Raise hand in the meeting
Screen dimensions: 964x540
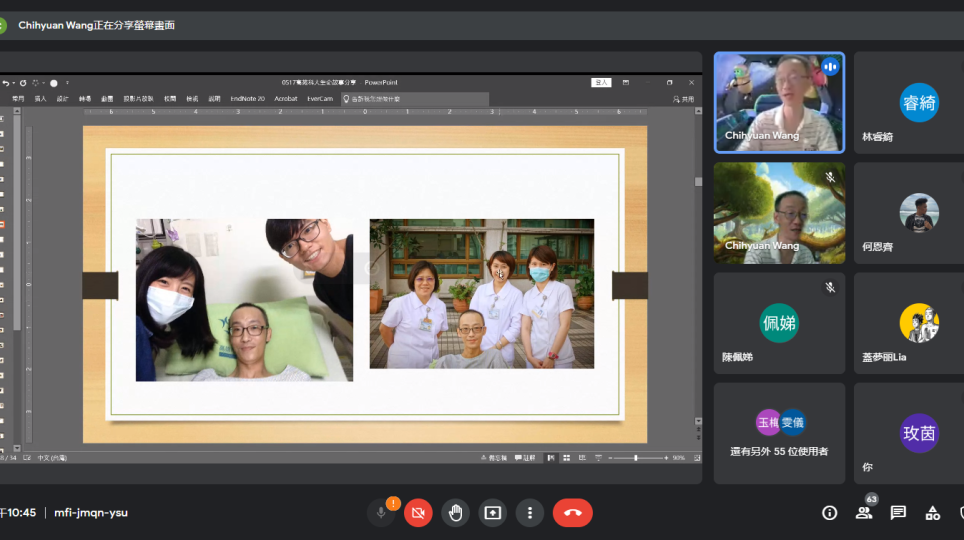point(455,513)
